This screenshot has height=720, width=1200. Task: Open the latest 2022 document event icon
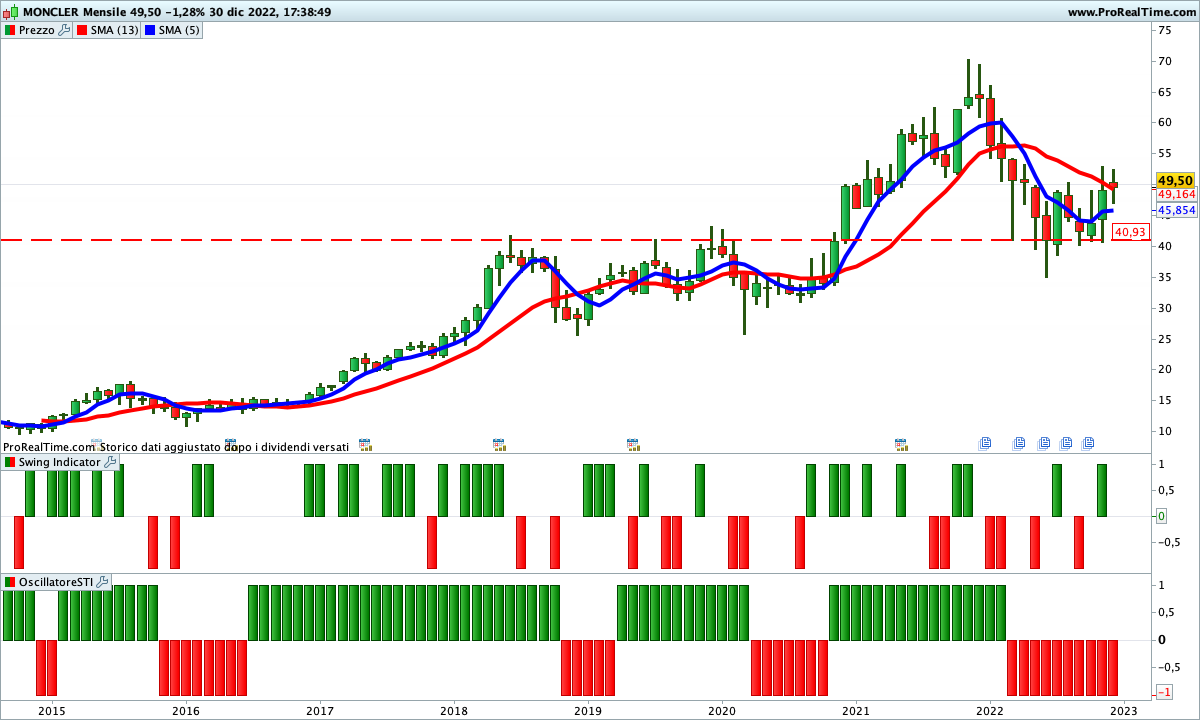(x=1089, y=443)
